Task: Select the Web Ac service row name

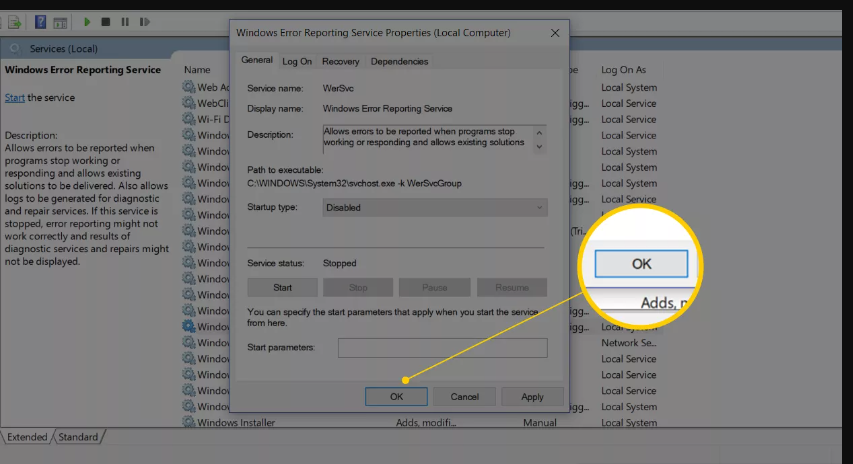Action: pyautogui.click(x=213, y=87)
